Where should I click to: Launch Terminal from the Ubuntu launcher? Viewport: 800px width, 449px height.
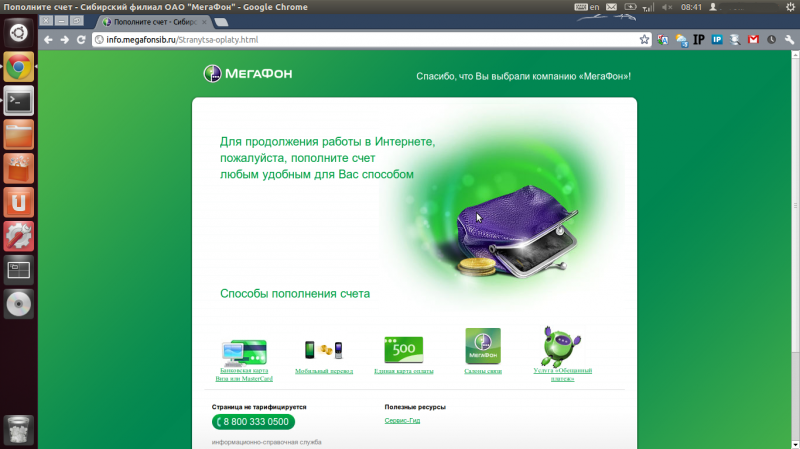pyautogui.click(x=18, y=100)
